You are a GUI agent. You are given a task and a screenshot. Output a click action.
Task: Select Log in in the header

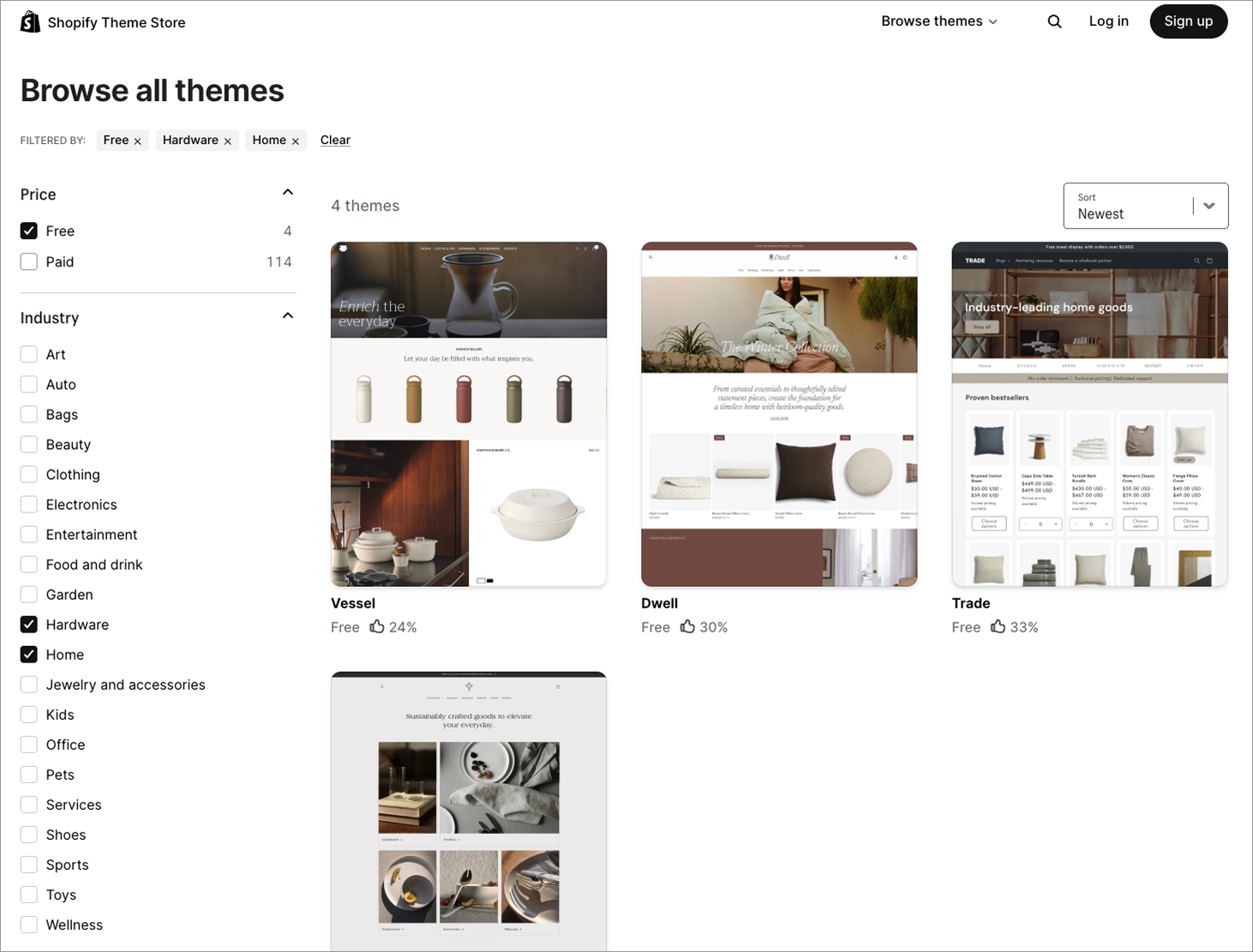pyautogui.click(x=1108, y=21)
